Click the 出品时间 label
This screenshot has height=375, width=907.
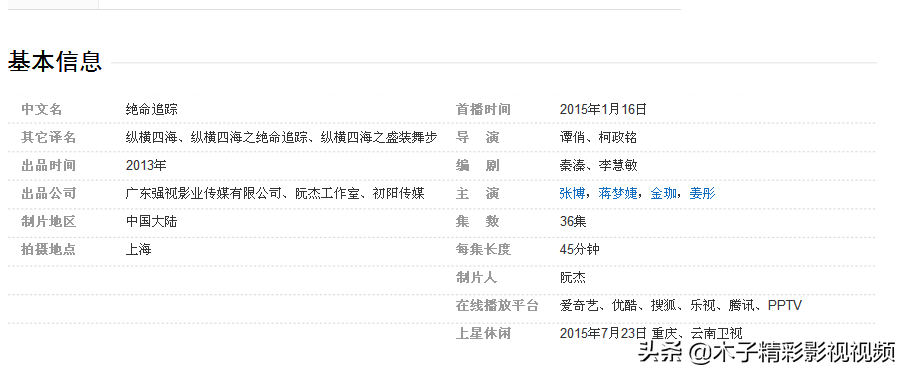click(49, 166)
